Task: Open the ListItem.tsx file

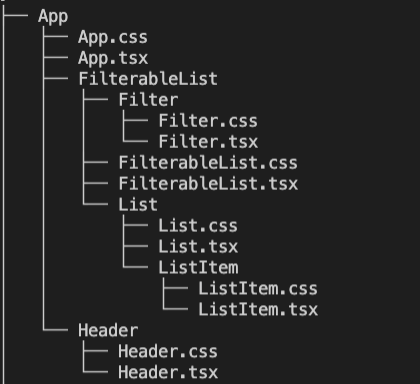Action: pyautogui.click(x=258, y=310)
